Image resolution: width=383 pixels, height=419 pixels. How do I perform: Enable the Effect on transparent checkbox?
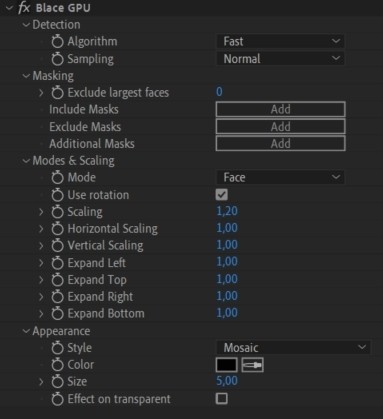tap(222, 398)
